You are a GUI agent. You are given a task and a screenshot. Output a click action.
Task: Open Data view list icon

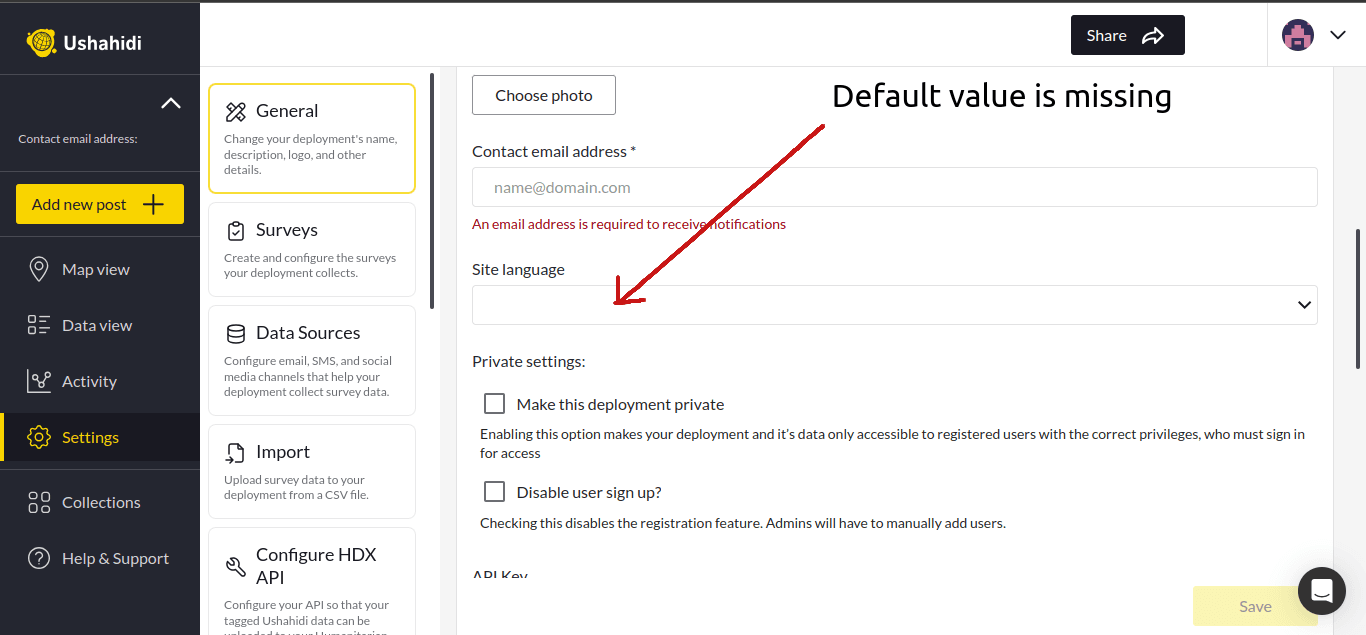point(39,325)
